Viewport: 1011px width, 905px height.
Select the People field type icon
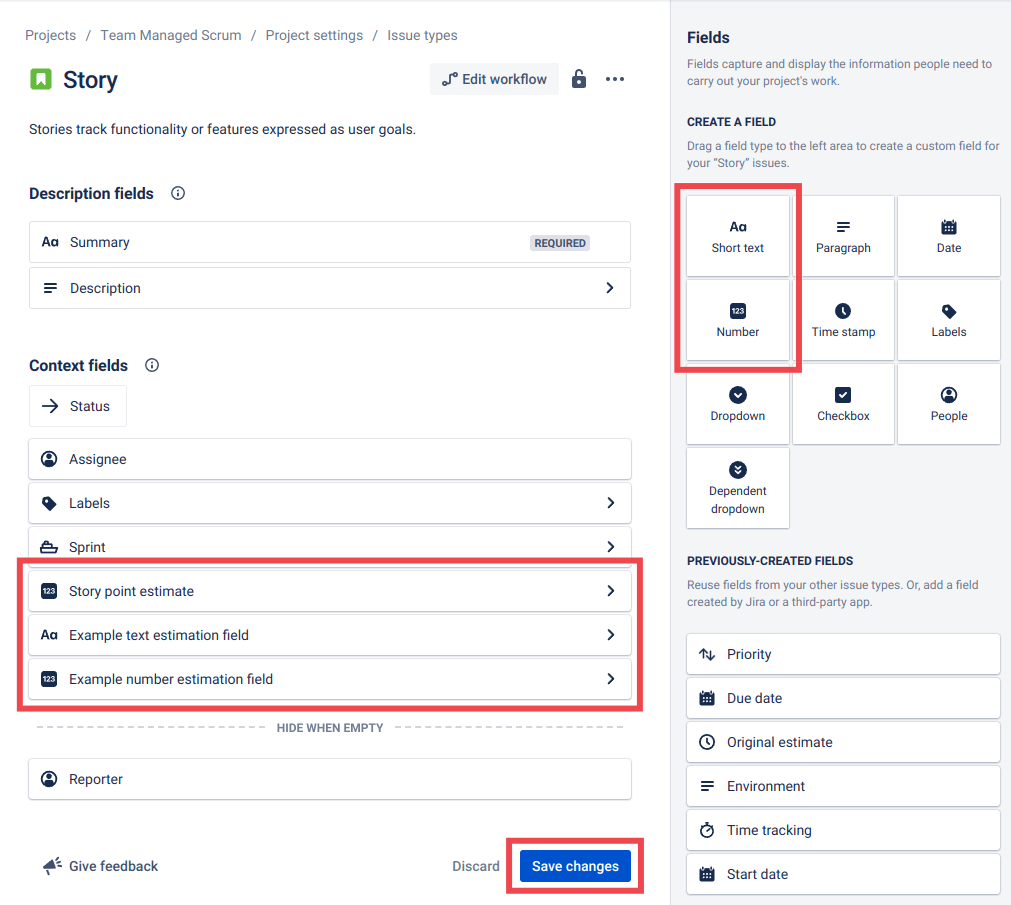coord(947,403)
